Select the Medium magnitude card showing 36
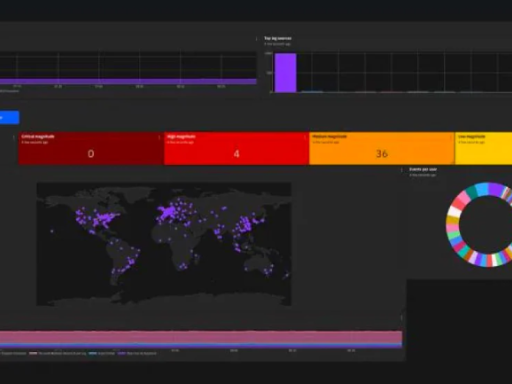This screenshot has height=384, width=512. (382, 148)
